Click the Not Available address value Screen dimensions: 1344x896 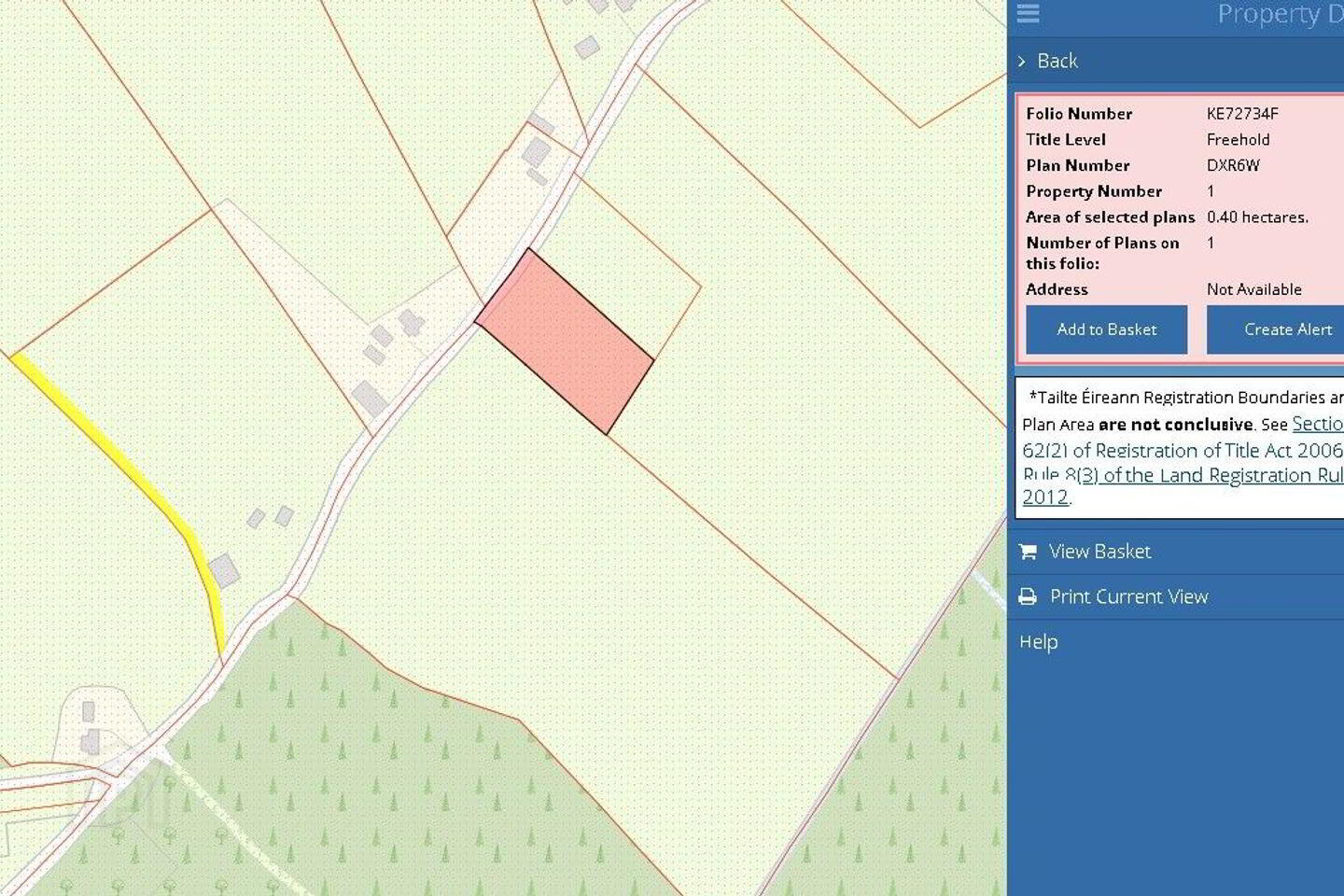(1253, 289)
